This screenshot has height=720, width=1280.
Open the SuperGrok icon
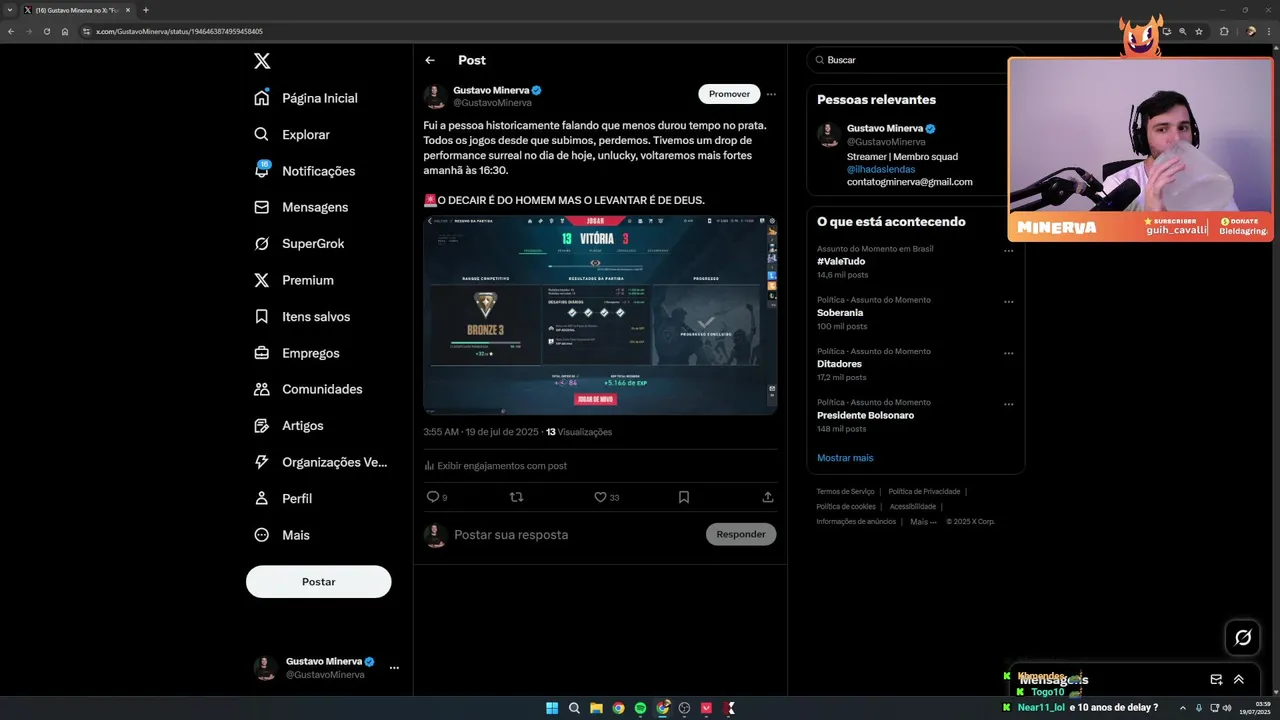pos(262,244)
